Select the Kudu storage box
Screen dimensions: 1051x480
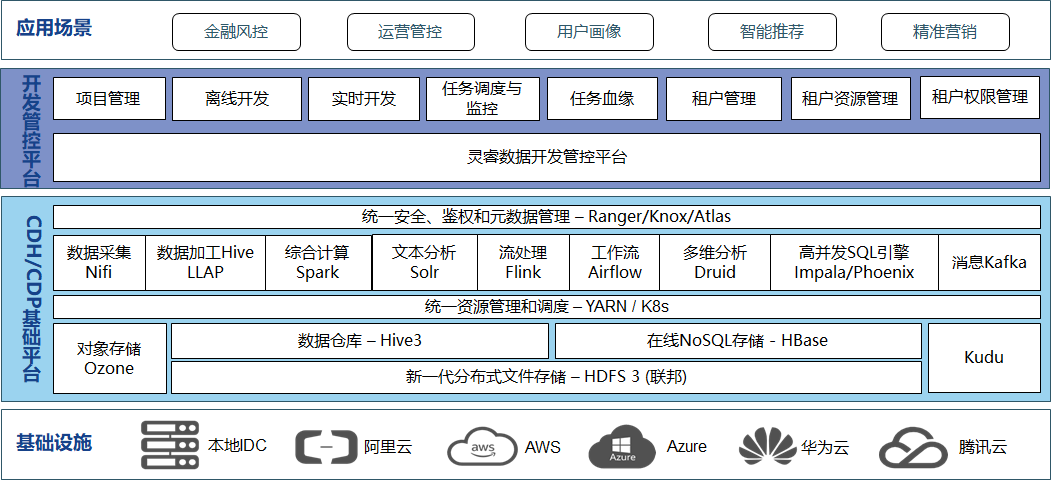coord(983,357)
